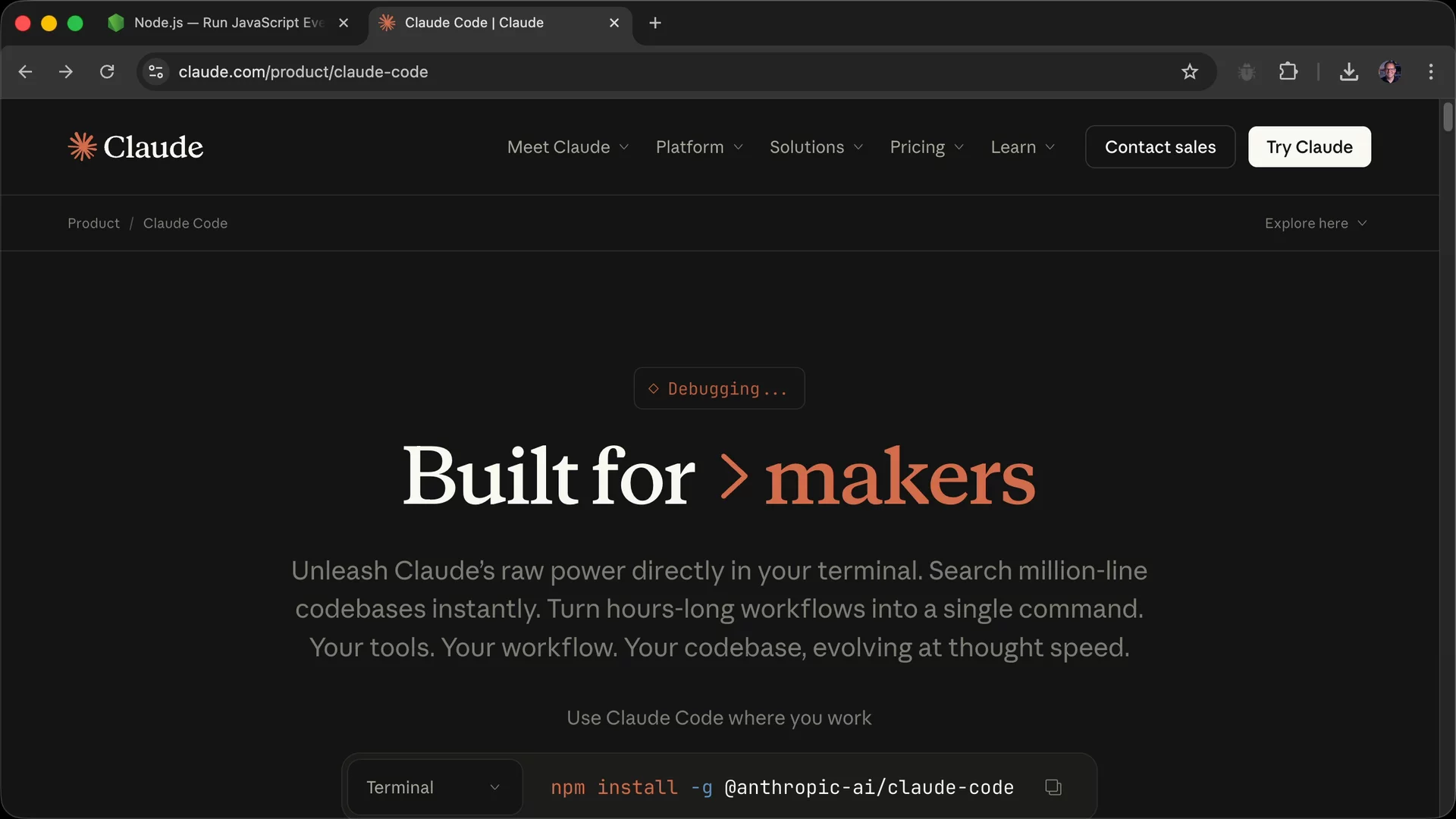The width and height of the screenshot is (1456, 819).
Task: Expand the Meet Claude menu
Action: point(567,147)
